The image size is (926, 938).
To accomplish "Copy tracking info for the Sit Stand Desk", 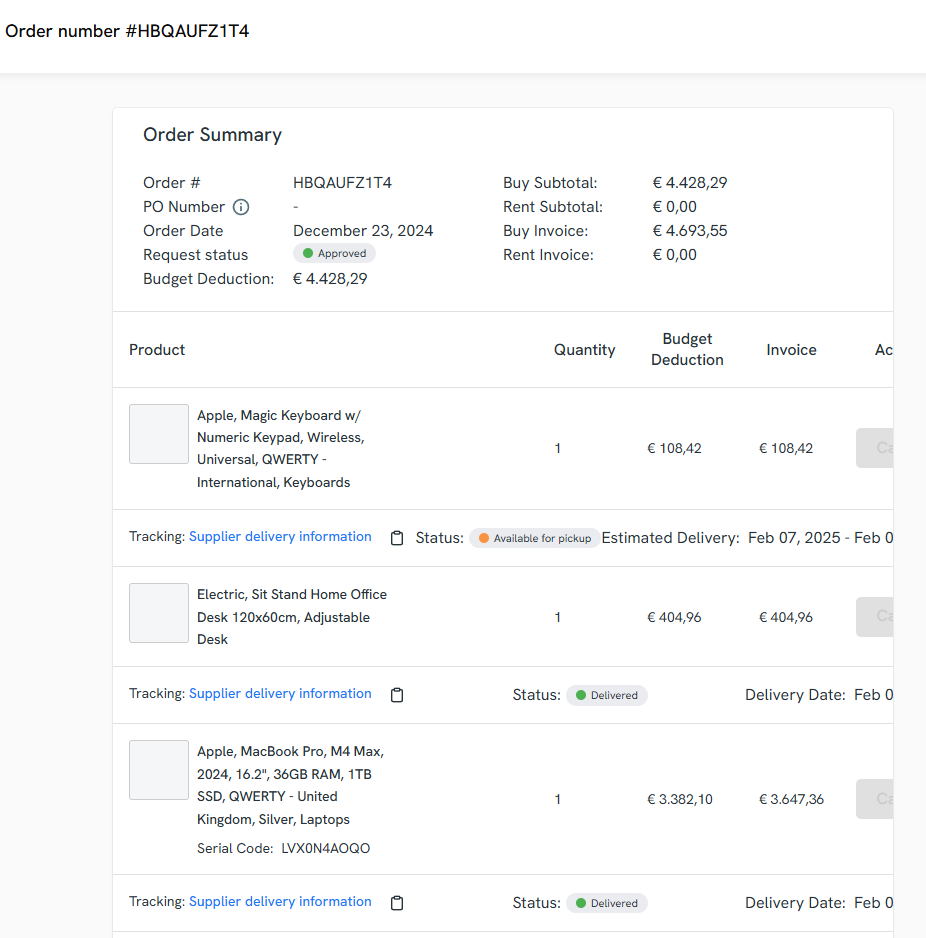I will click(x=397, y=695).
